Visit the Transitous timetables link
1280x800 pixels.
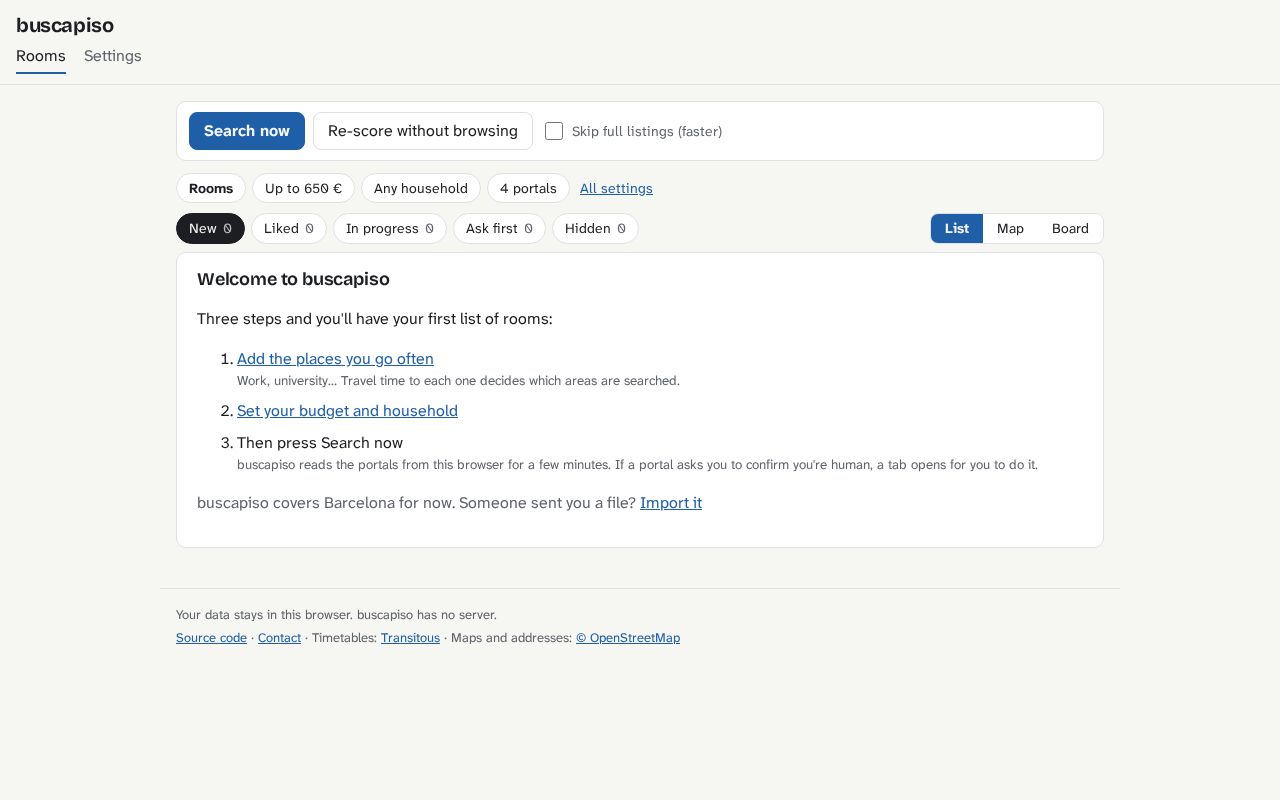tap(410, 638)
